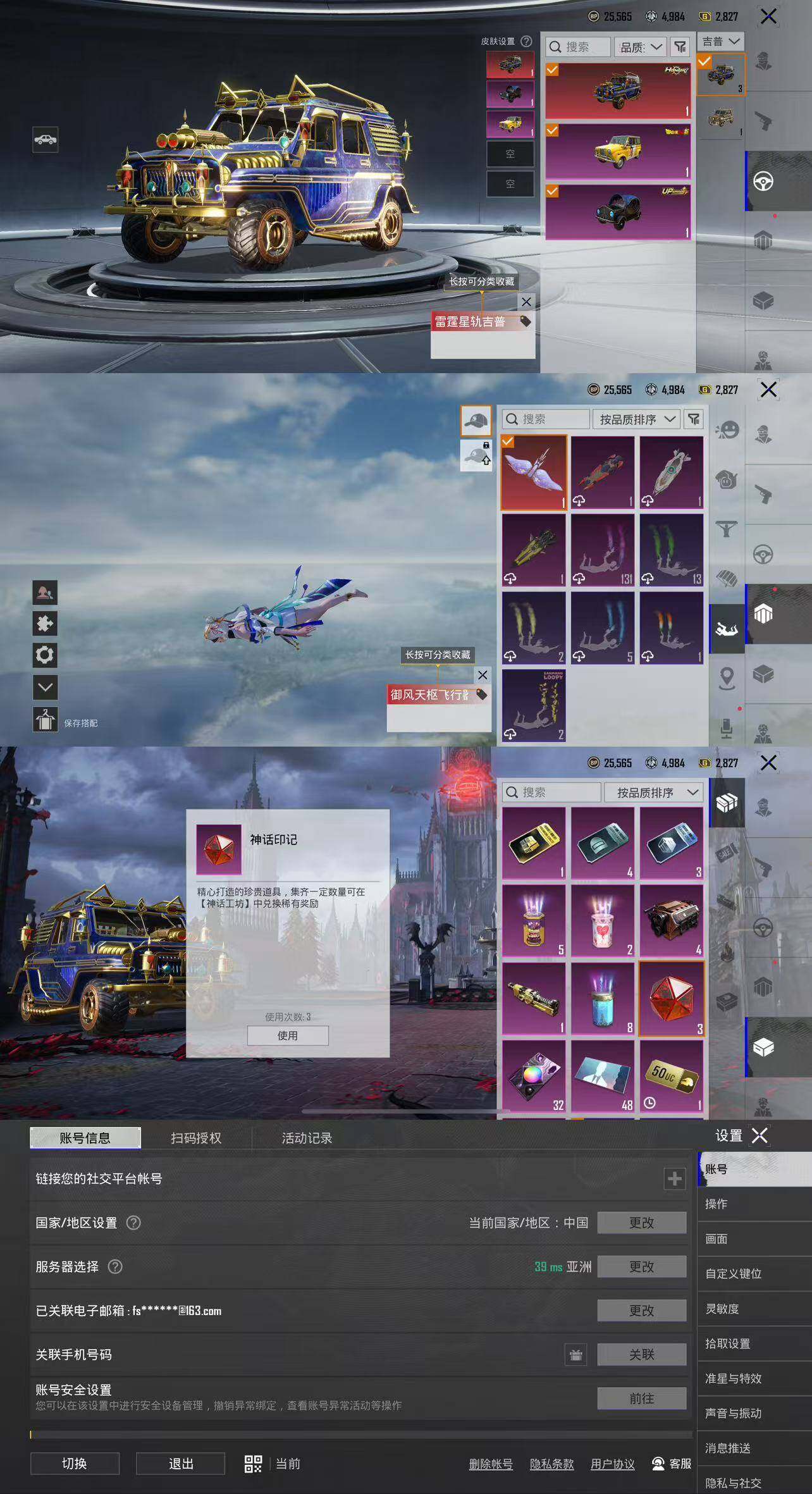The height and width of the screenshot is (1494, 812).
Task: Click the emote smiley category icon
Action: 727,431
